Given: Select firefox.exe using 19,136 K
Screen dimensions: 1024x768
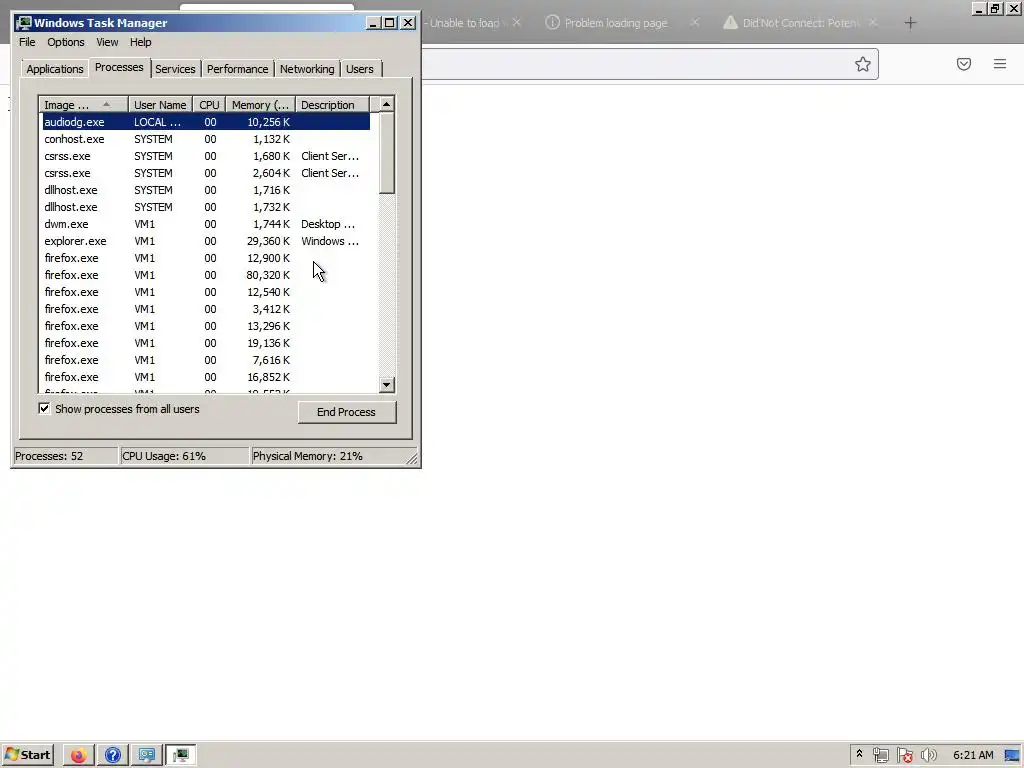Looking at the screenshot, I should coord(206,343).
